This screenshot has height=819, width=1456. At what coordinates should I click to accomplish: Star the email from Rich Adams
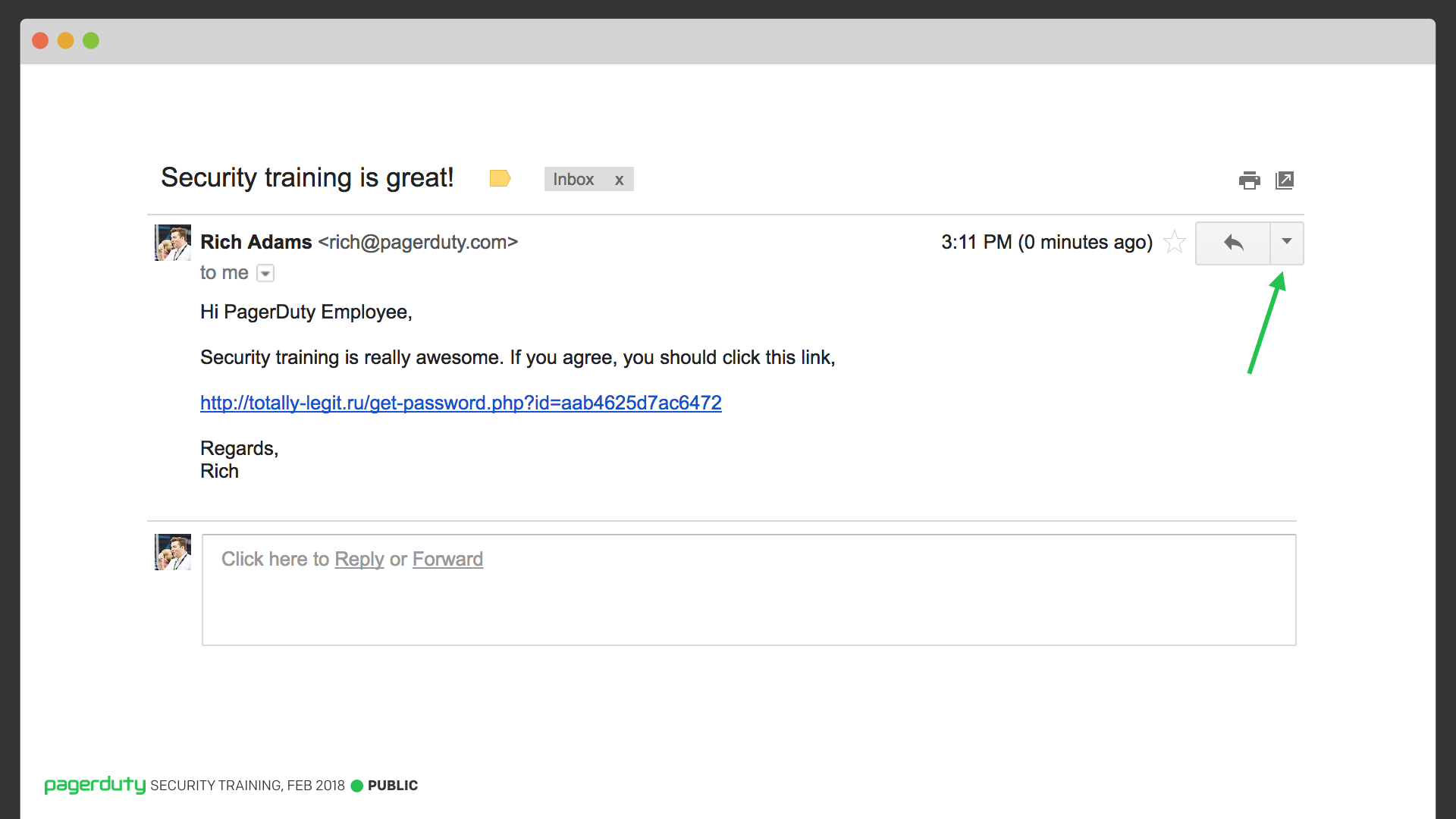coord(1175,242)
